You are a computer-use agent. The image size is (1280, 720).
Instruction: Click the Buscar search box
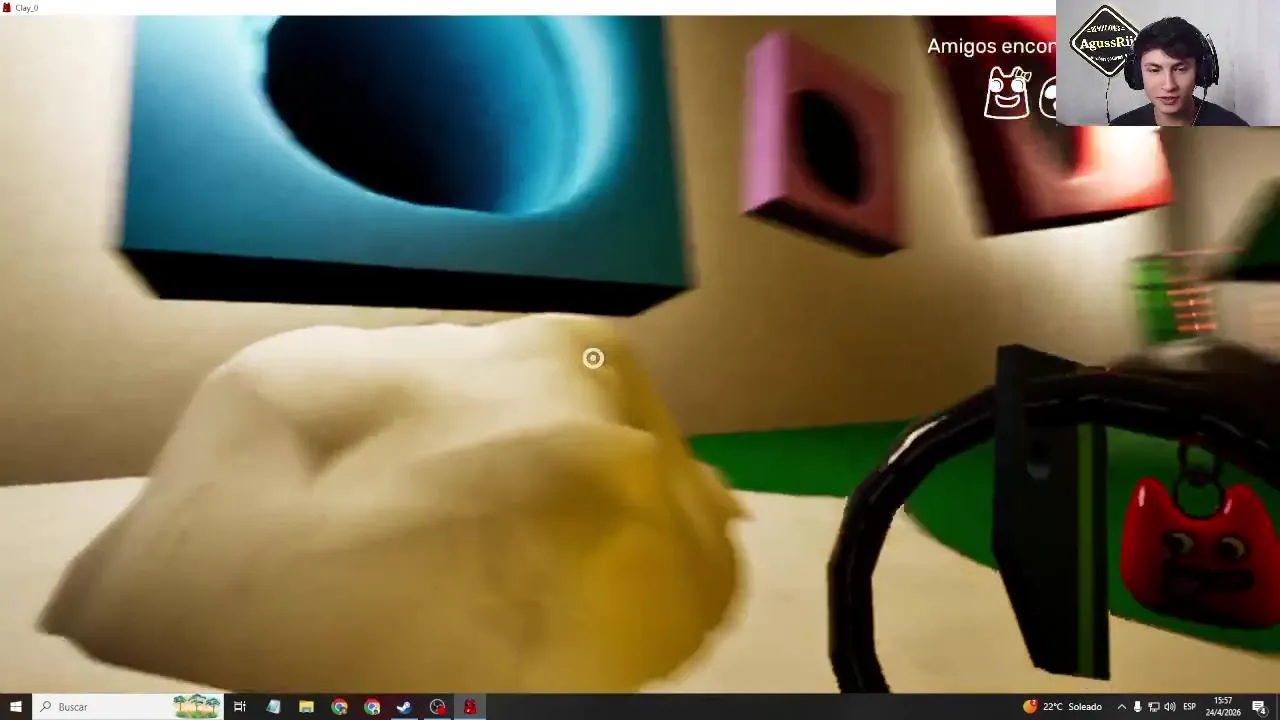point(128,707)
